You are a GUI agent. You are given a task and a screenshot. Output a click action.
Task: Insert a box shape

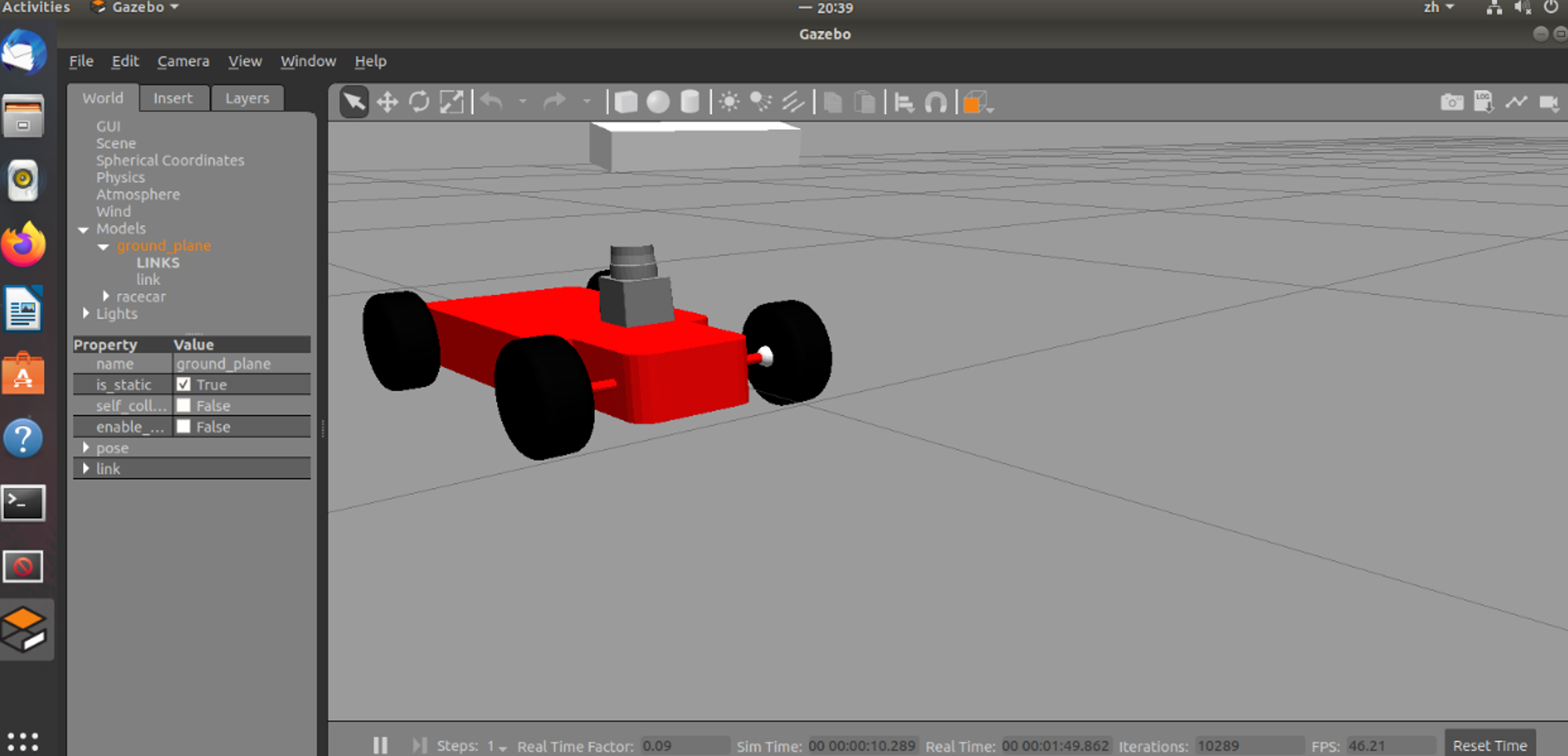[x=626, y=102]
